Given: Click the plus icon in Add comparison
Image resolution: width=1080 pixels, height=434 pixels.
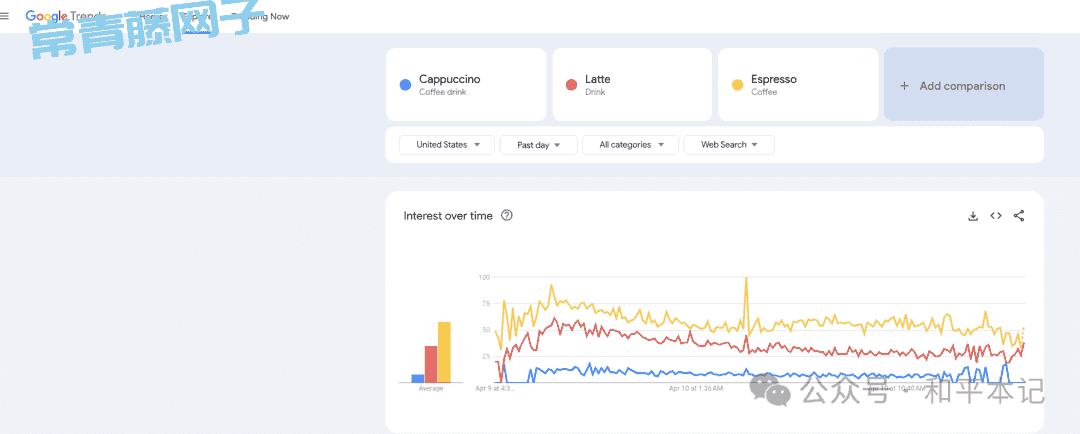Looking at the screenshot, I should (904, 86).
